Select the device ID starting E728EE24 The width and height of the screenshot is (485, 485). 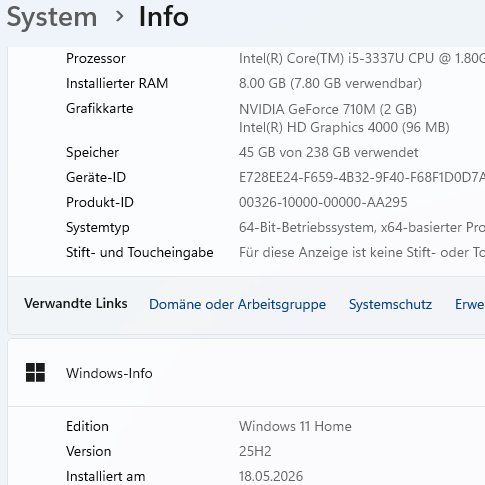(x=362, y=177)
